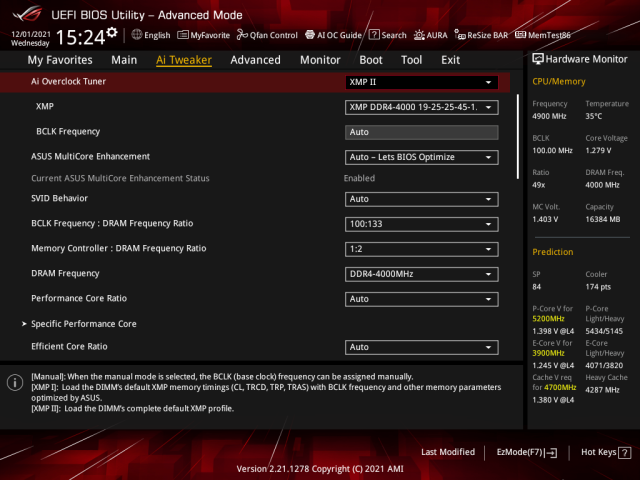Launch MemTest86 icon
This screenshot has height=480, width=640.
click(520, 35)
